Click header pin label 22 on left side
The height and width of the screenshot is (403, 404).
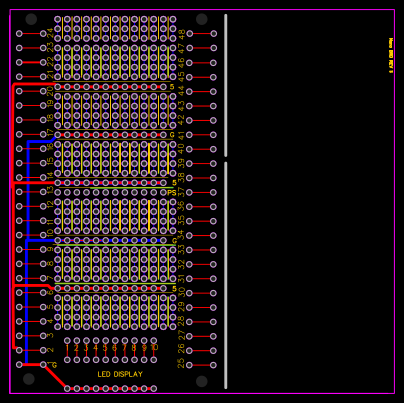[50, 61]
